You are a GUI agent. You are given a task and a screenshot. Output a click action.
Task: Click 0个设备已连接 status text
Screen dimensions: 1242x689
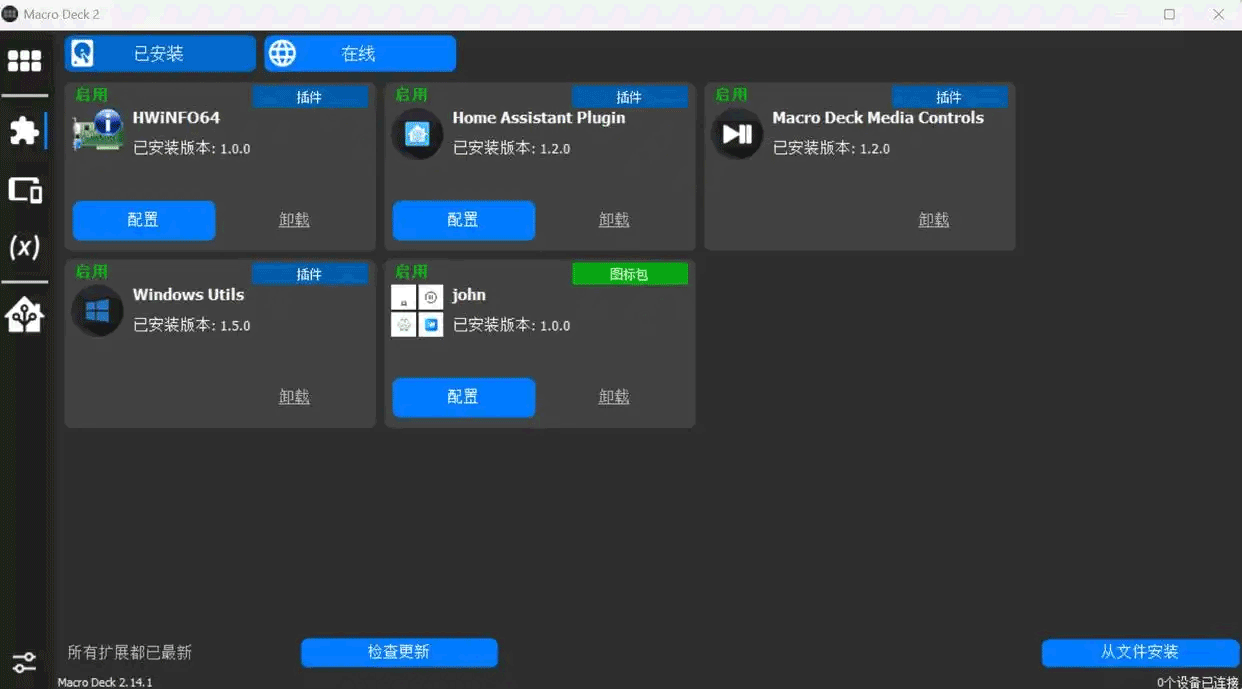(1198, 682)
